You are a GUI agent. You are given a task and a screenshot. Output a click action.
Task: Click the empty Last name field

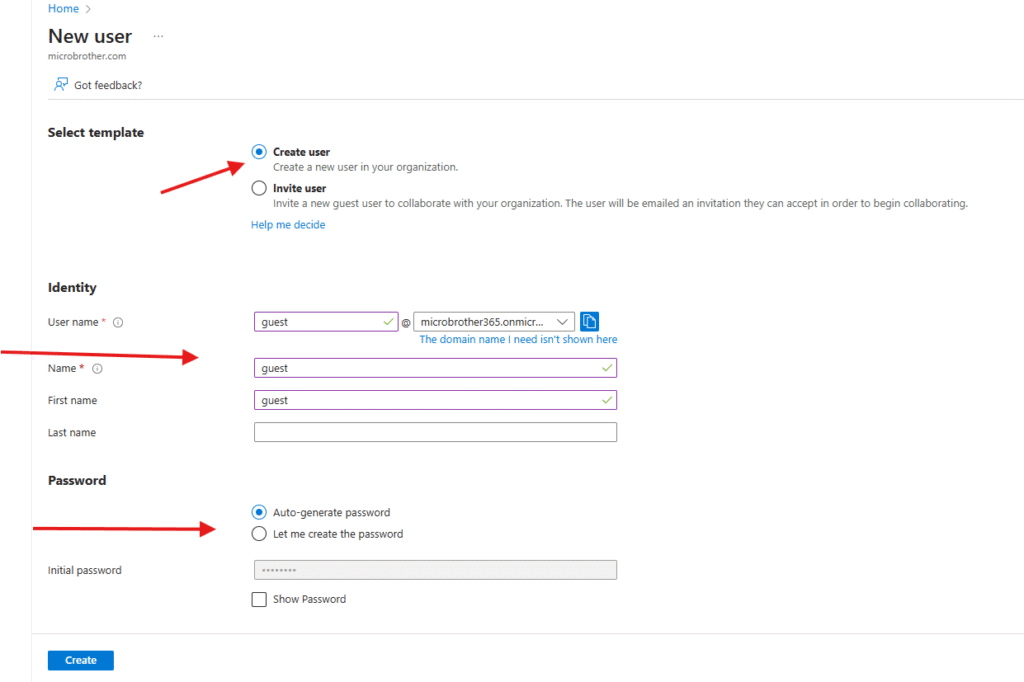[x=435, y=432]
